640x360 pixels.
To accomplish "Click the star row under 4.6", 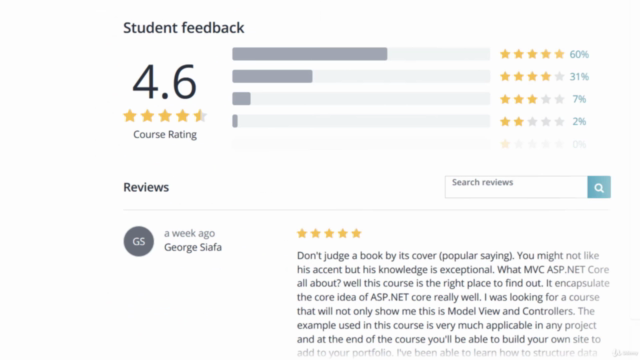I will pyautogui.click(x=165, y=116).
